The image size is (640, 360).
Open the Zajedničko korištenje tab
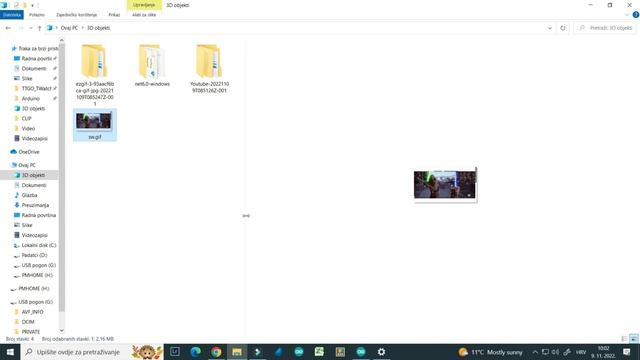[x=76, y=15]
